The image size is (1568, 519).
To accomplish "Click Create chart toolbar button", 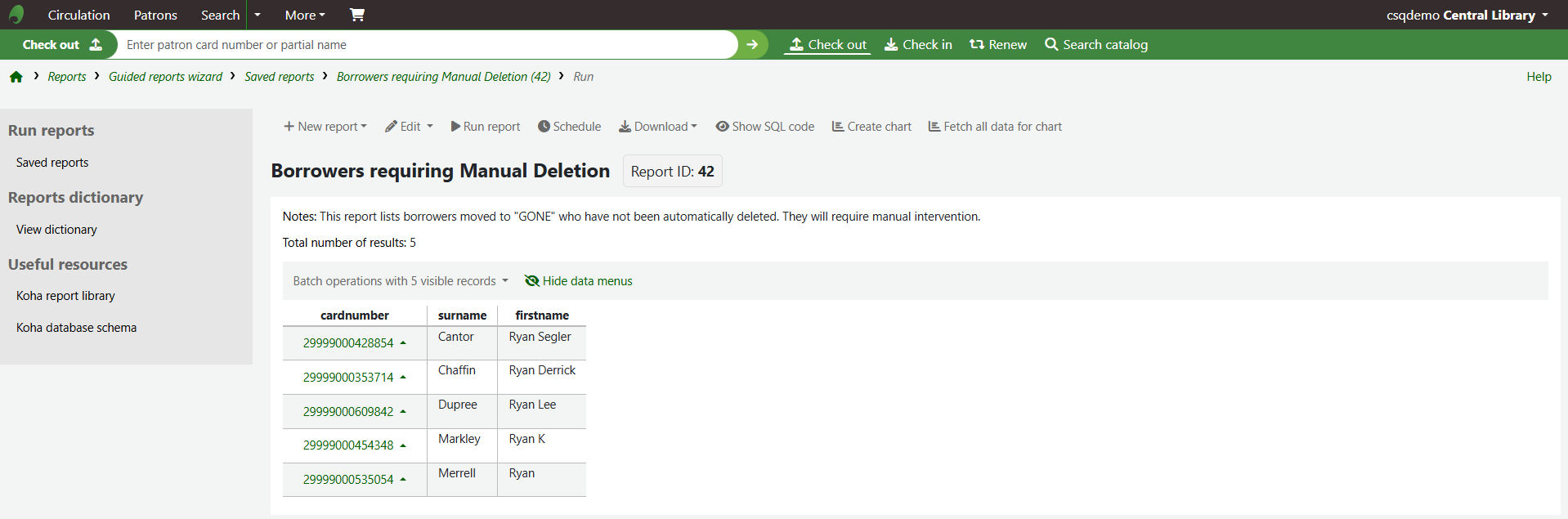I will pyautogui.click(x=871, y=127).
